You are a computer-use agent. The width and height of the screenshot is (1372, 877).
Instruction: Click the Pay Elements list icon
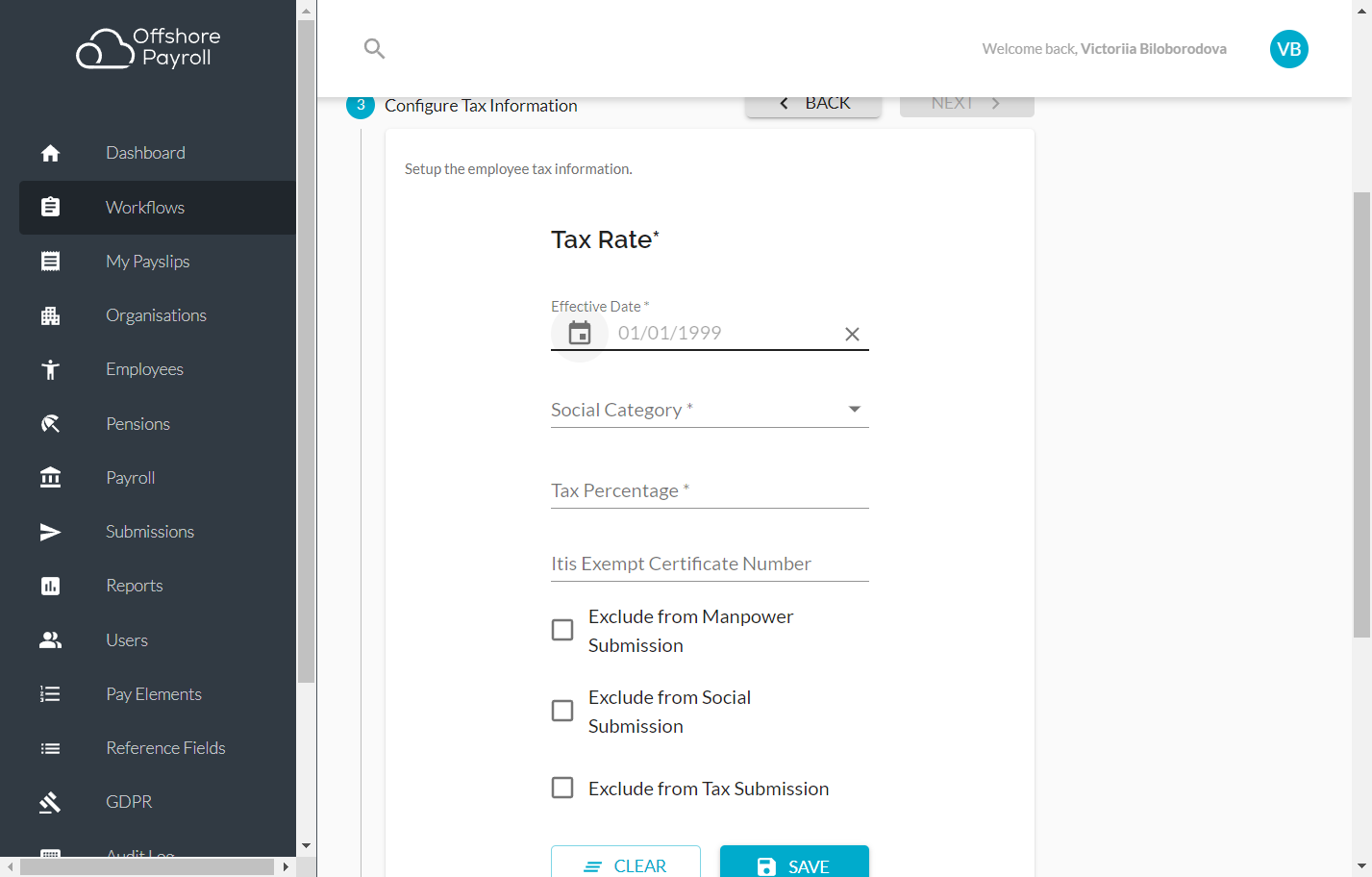click(50, 694)
